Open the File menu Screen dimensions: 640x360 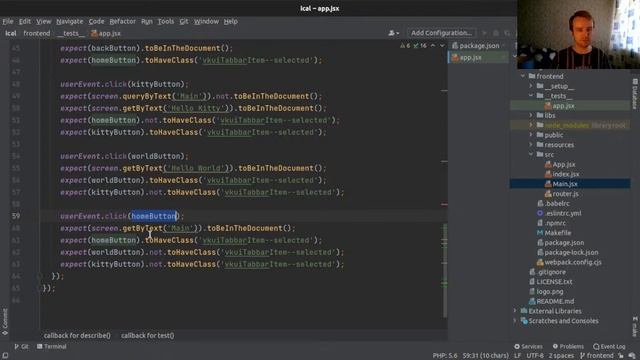(8, 22)
